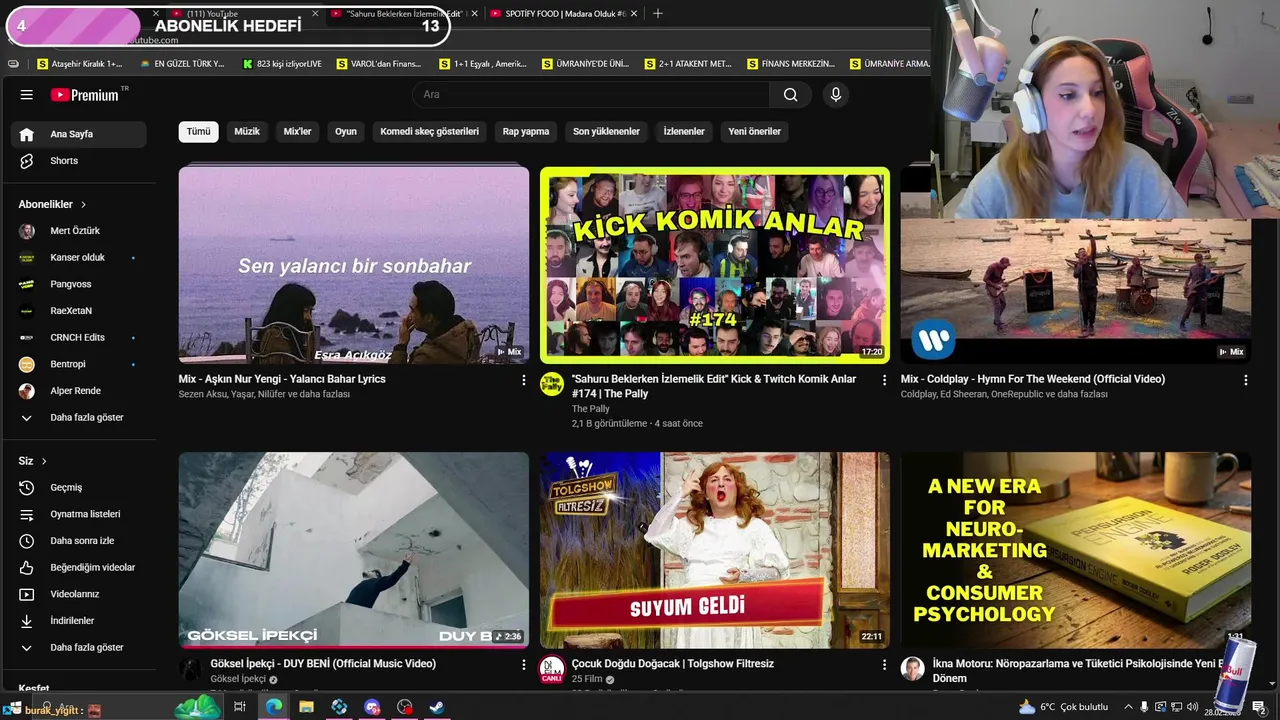Open 823 kişi izliyor LIVE bookmark

click(283, 64)
